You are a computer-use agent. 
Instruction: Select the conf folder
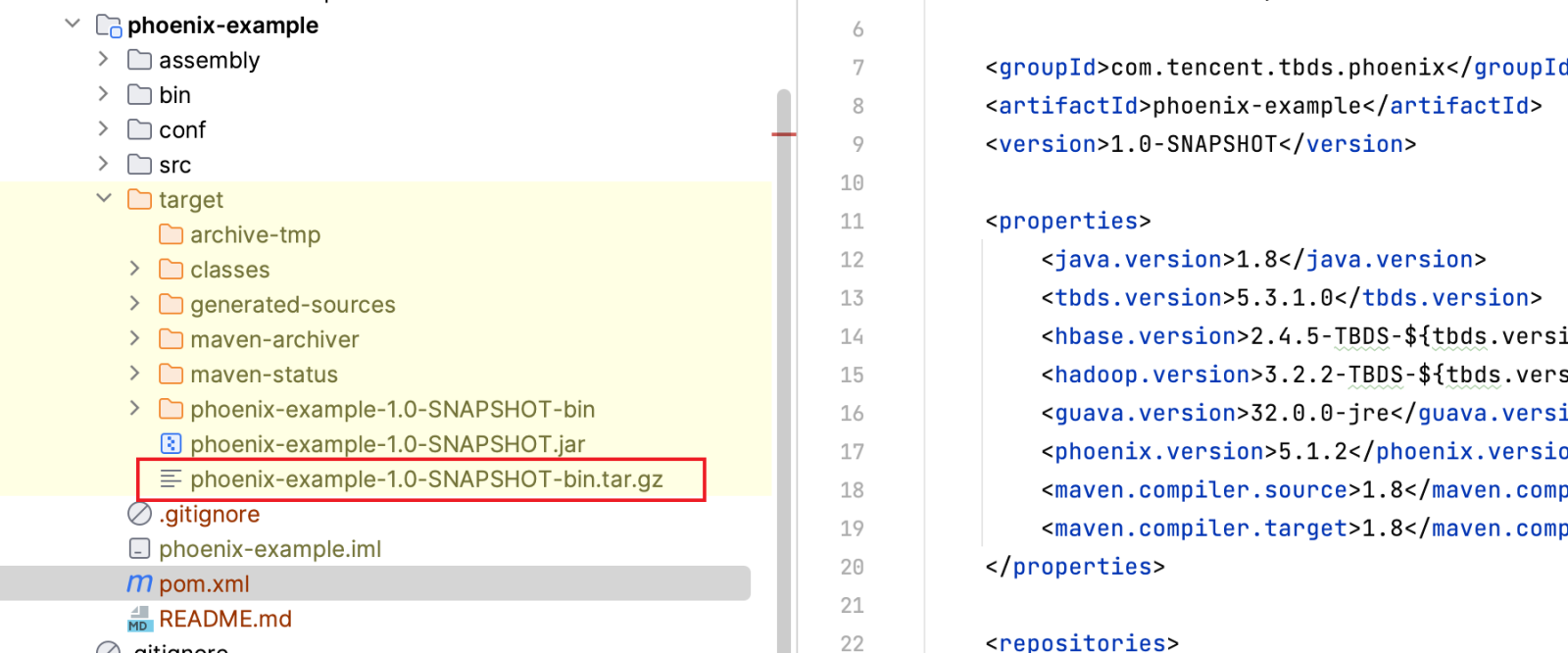click(x=182, y=130)
